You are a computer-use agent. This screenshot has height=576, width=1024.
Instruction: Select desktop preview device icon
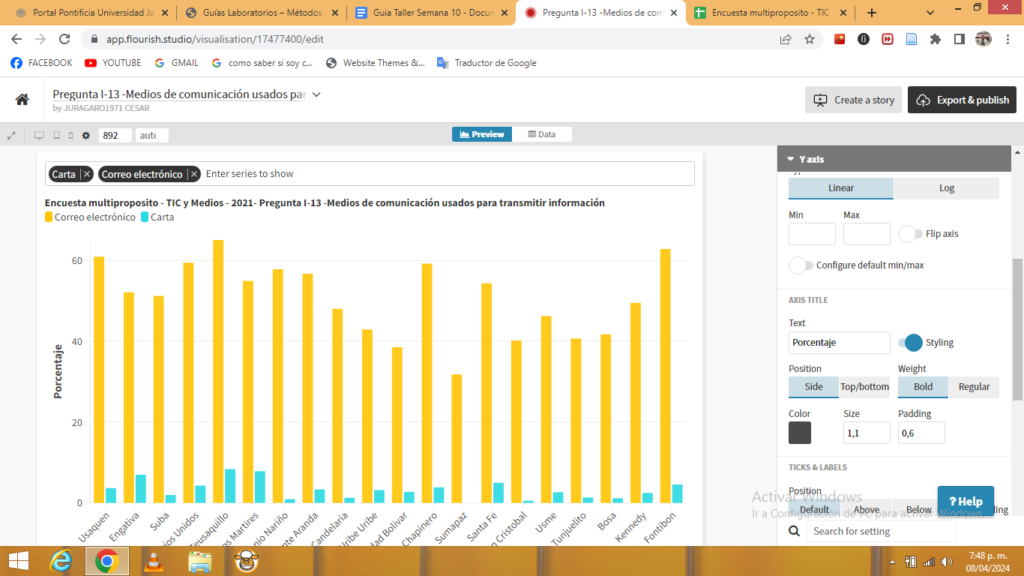coord(39,135)
